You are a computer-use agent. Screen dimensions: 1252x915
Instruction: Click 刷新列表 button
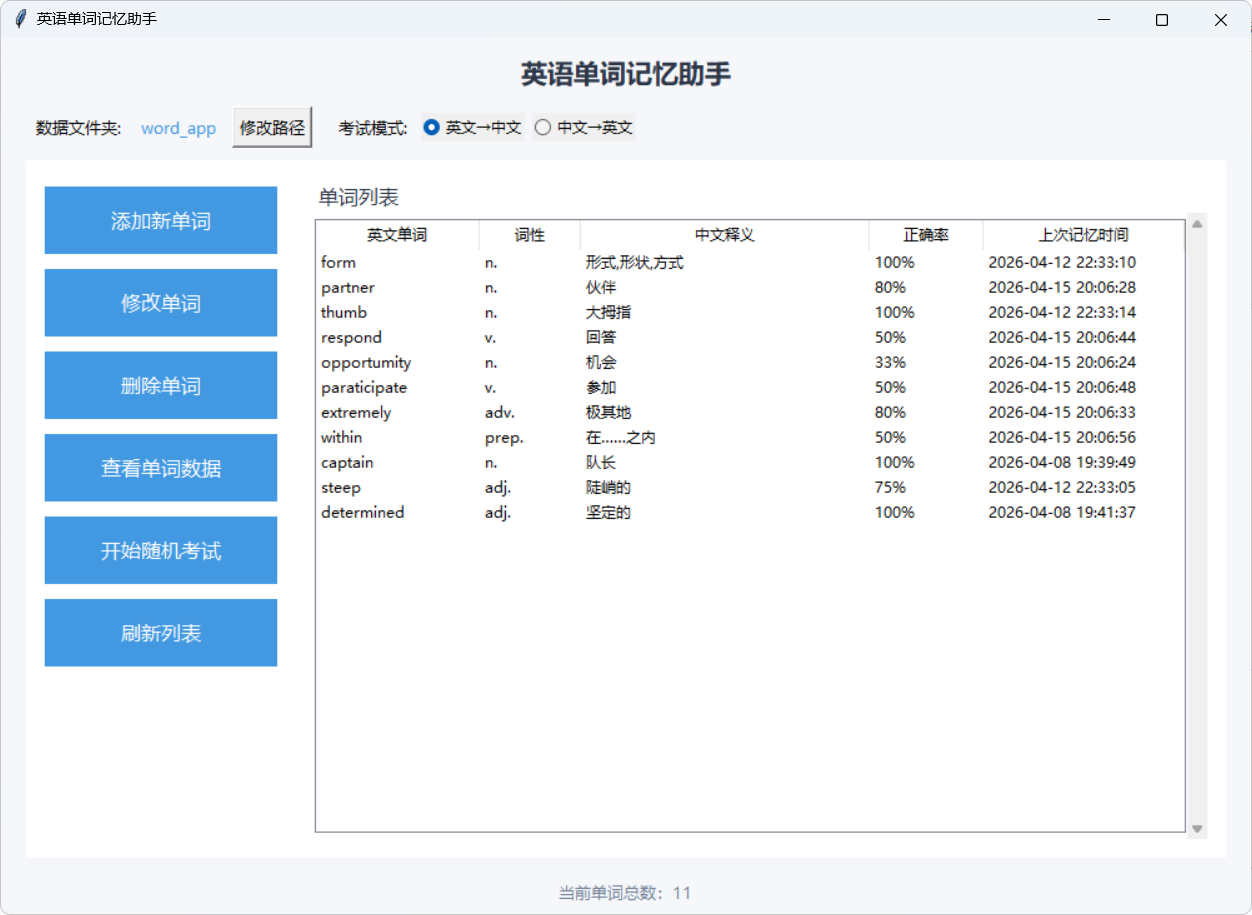pyautogui.click(x=161, y=633)
